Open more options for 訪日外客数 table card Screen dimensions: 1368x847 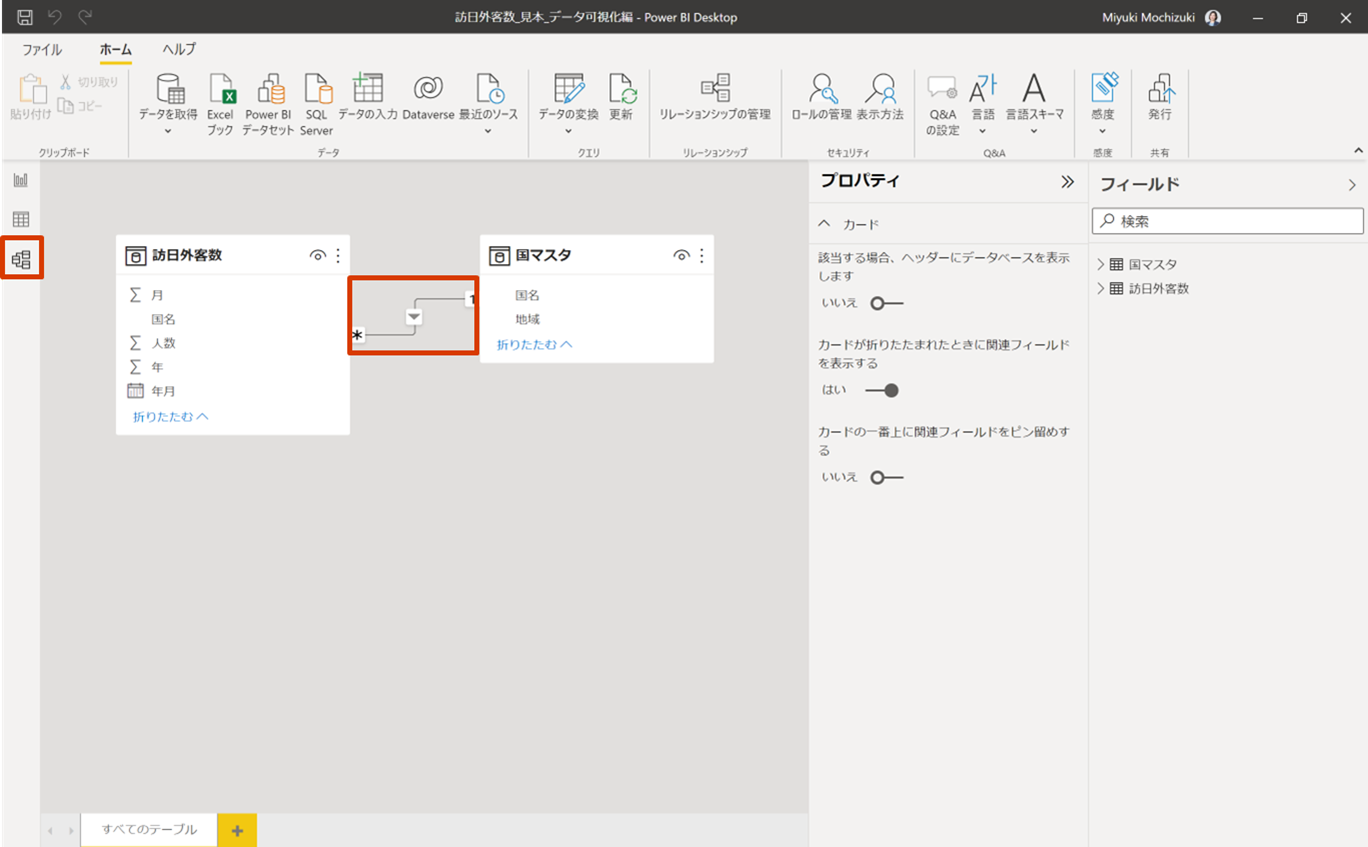click(338, 256)
